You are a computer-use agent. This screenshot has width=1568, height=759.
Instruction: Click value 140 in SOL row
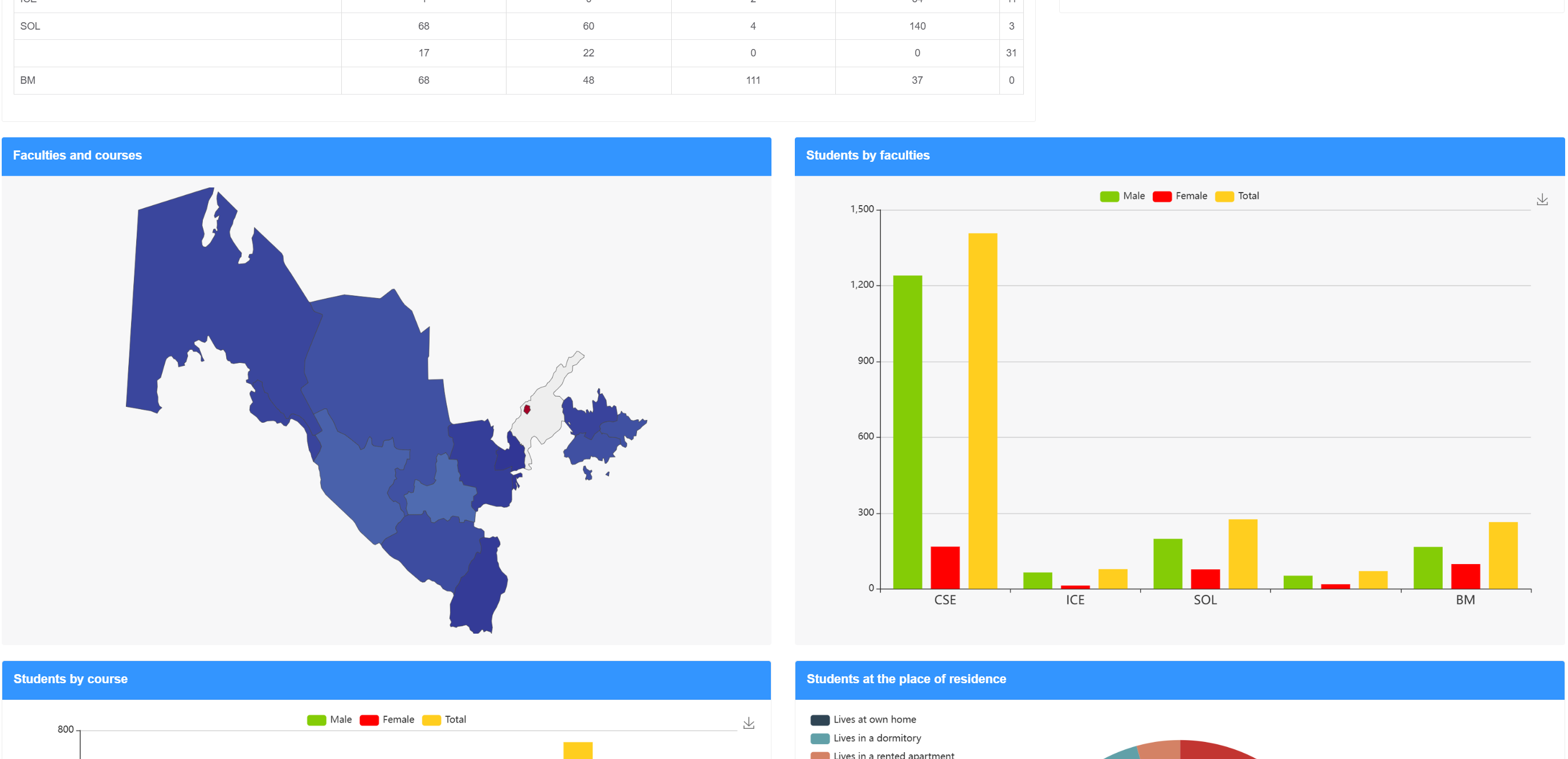917,26
